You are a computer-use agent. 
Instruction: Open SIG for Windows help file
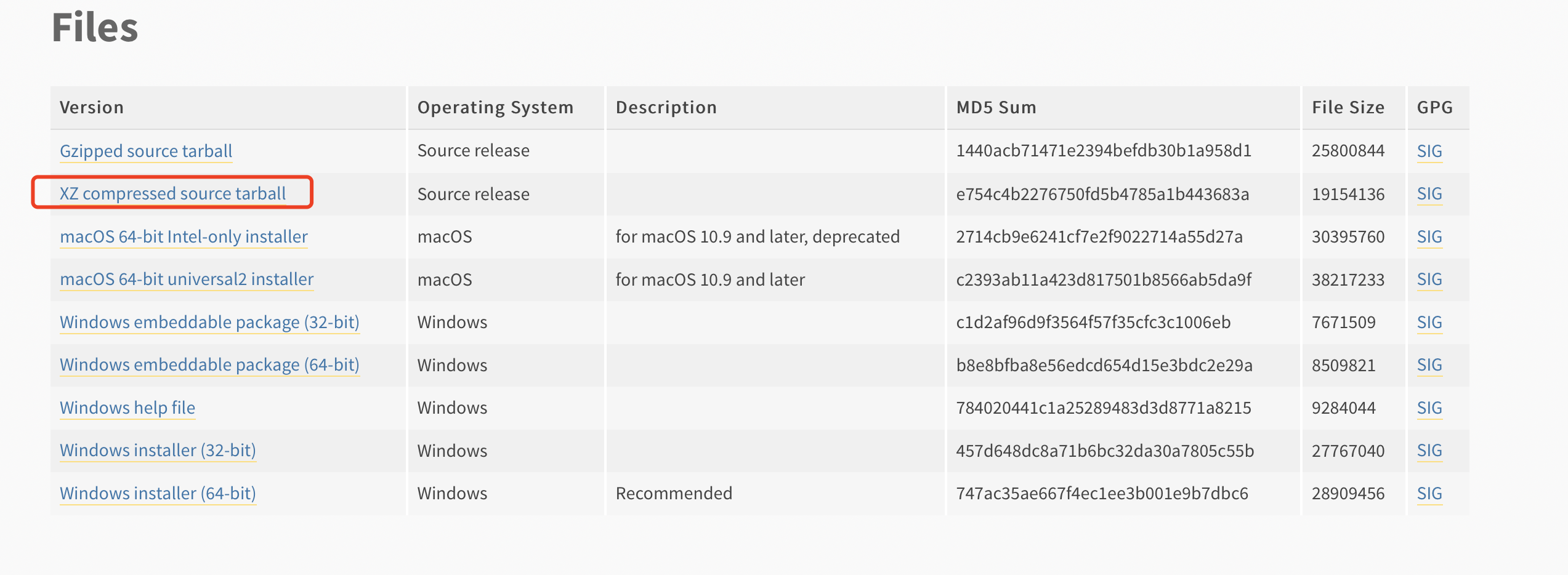pyautogui.click(x=1429, y=408)
